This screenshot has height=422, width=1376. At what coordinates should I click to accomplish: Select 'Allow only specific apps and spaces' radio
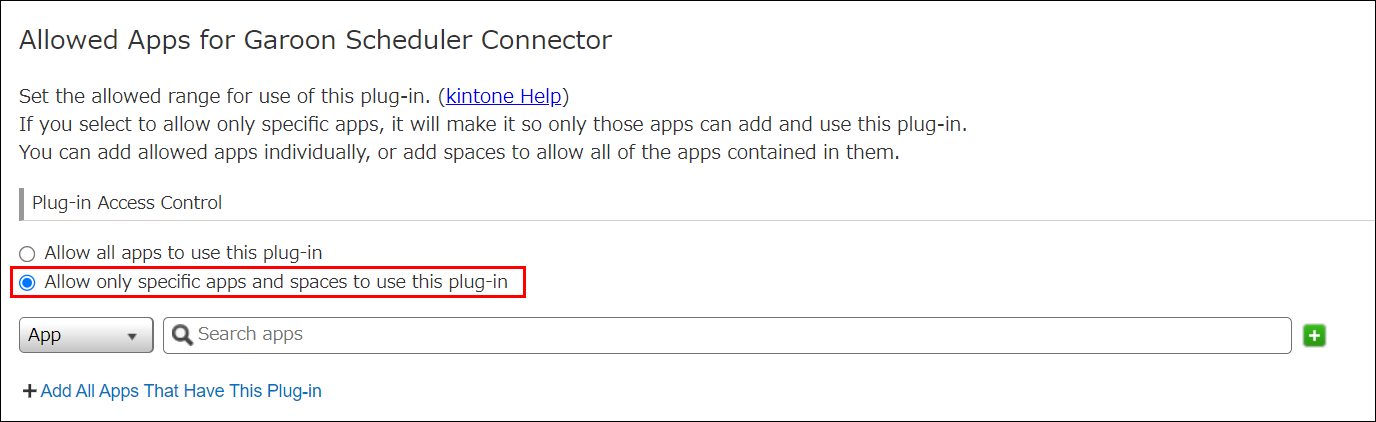click(28, 283)
